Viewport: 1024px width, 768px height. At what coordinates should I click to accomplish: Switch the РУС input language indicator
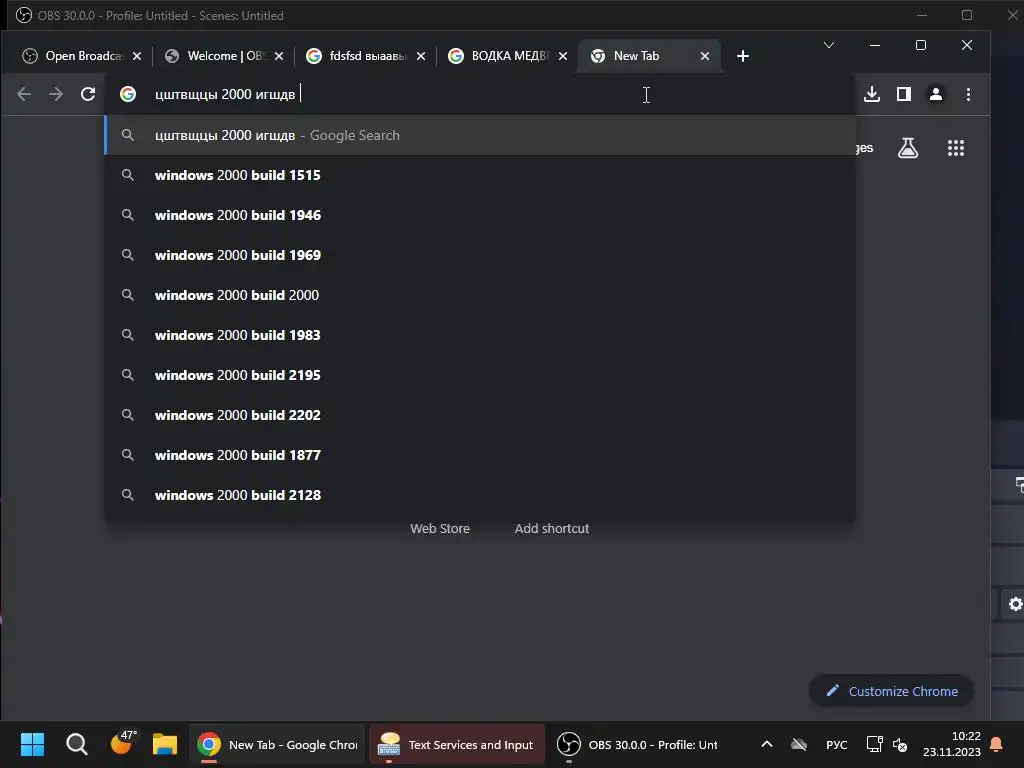[x=837, y=744]
